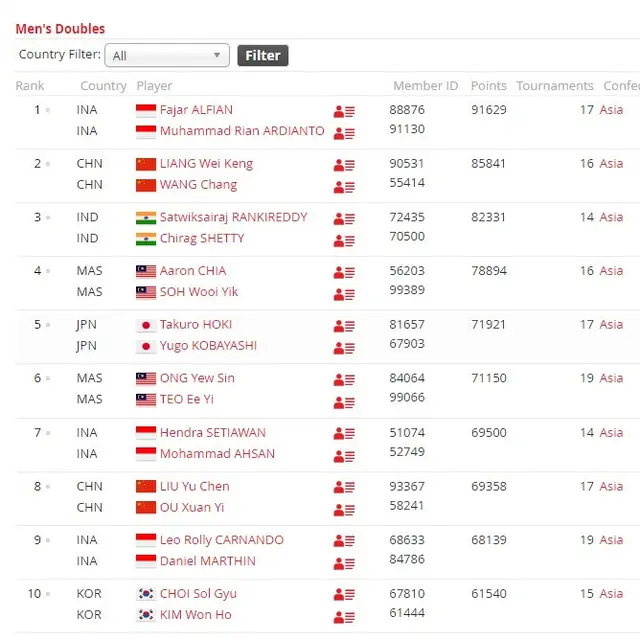Open SOH Wooi Yik player link
Screen dimensions: 640x640
coord(199,292)
